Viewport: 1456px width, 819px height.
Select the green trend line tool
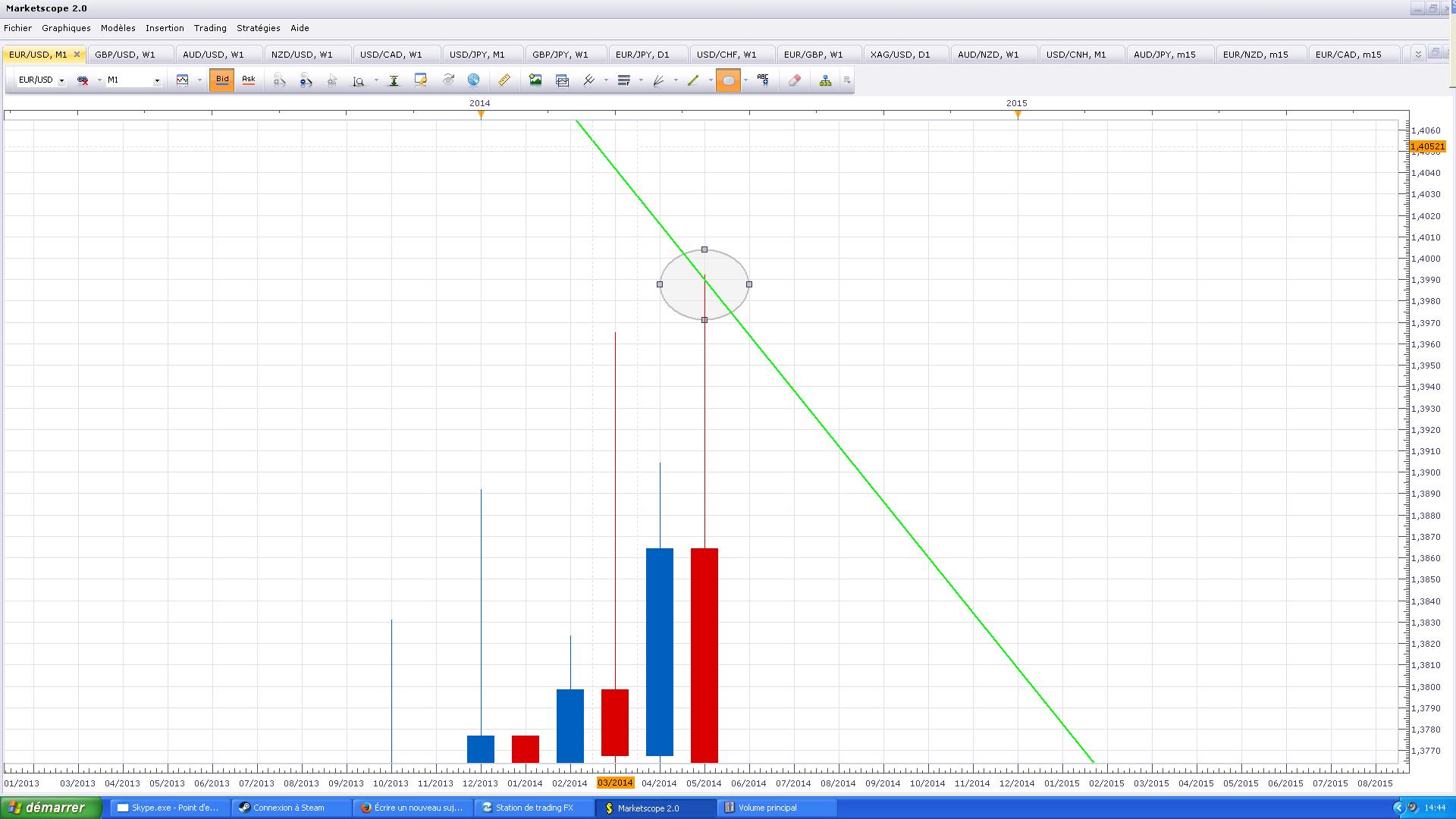692,80
